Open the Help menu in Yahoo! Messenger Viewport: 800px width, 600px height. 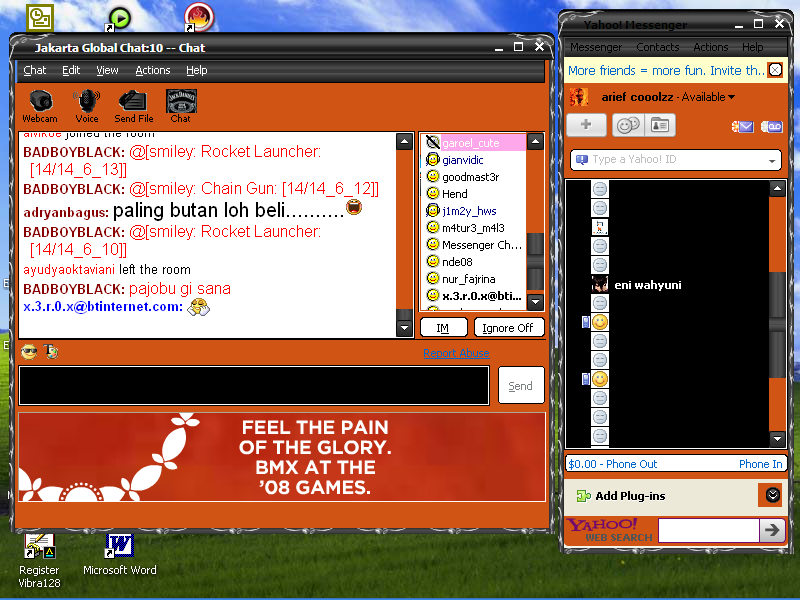pos(753,47)
